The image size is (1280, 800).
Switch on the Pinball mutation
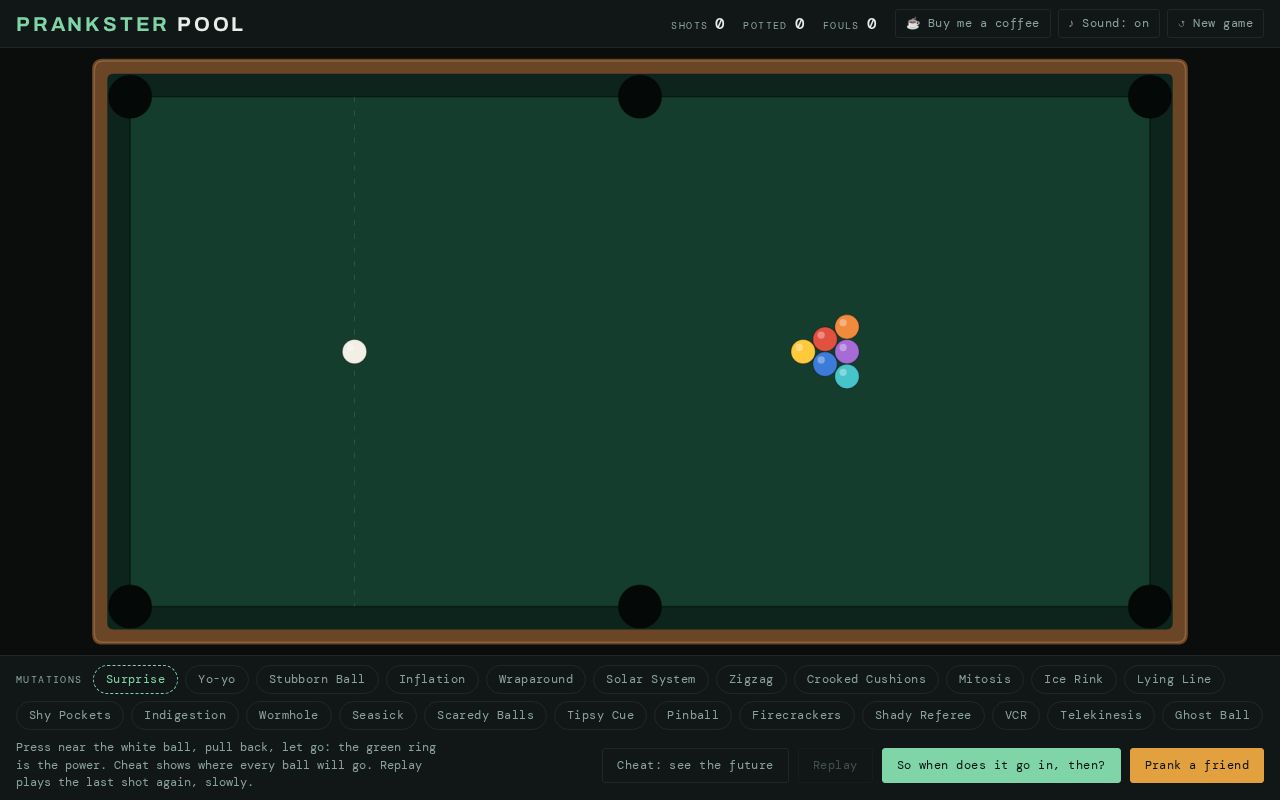coord(693,716)
